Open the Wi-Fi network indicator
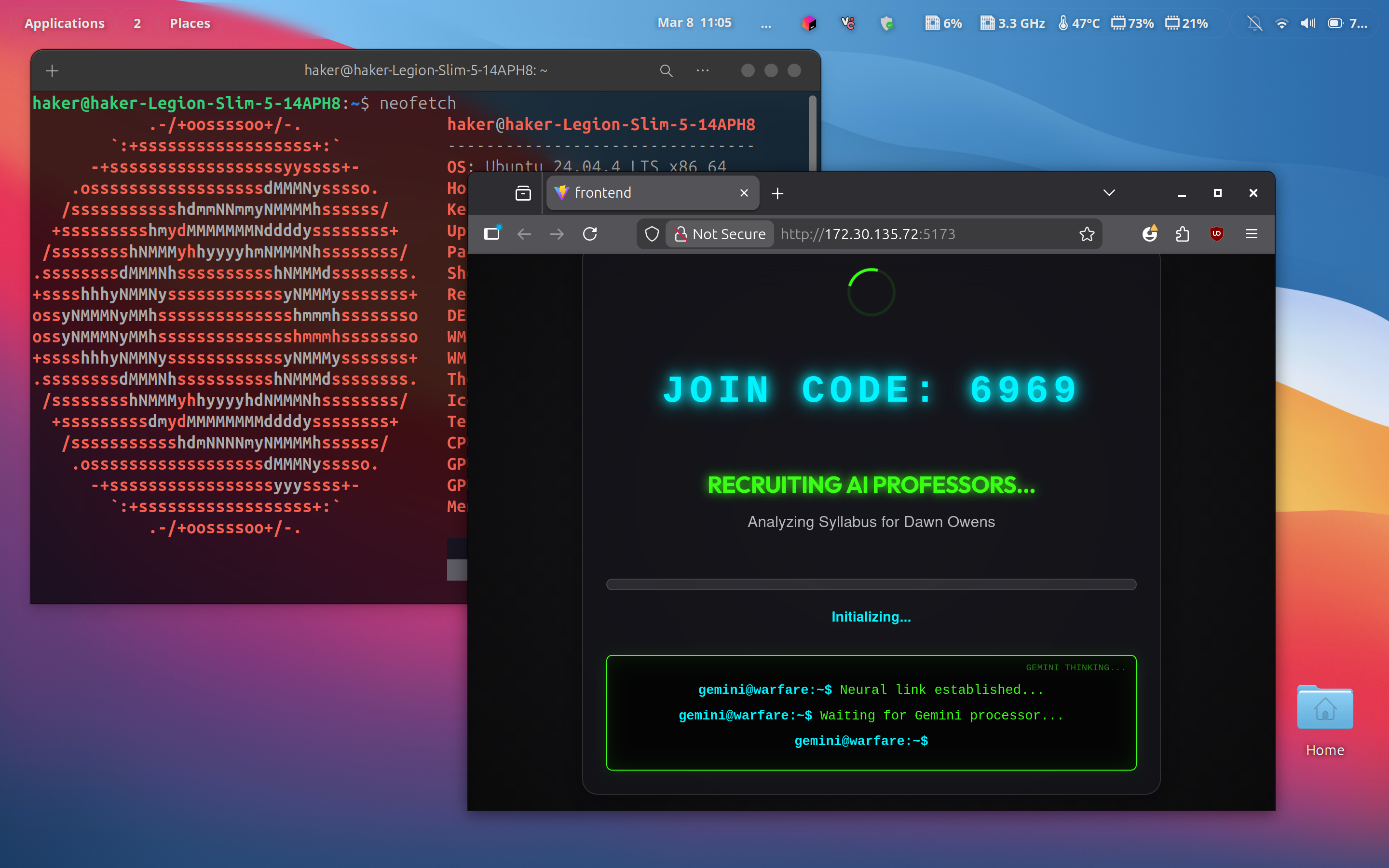The image size is (1389, 868). [x=1281, y=23]
